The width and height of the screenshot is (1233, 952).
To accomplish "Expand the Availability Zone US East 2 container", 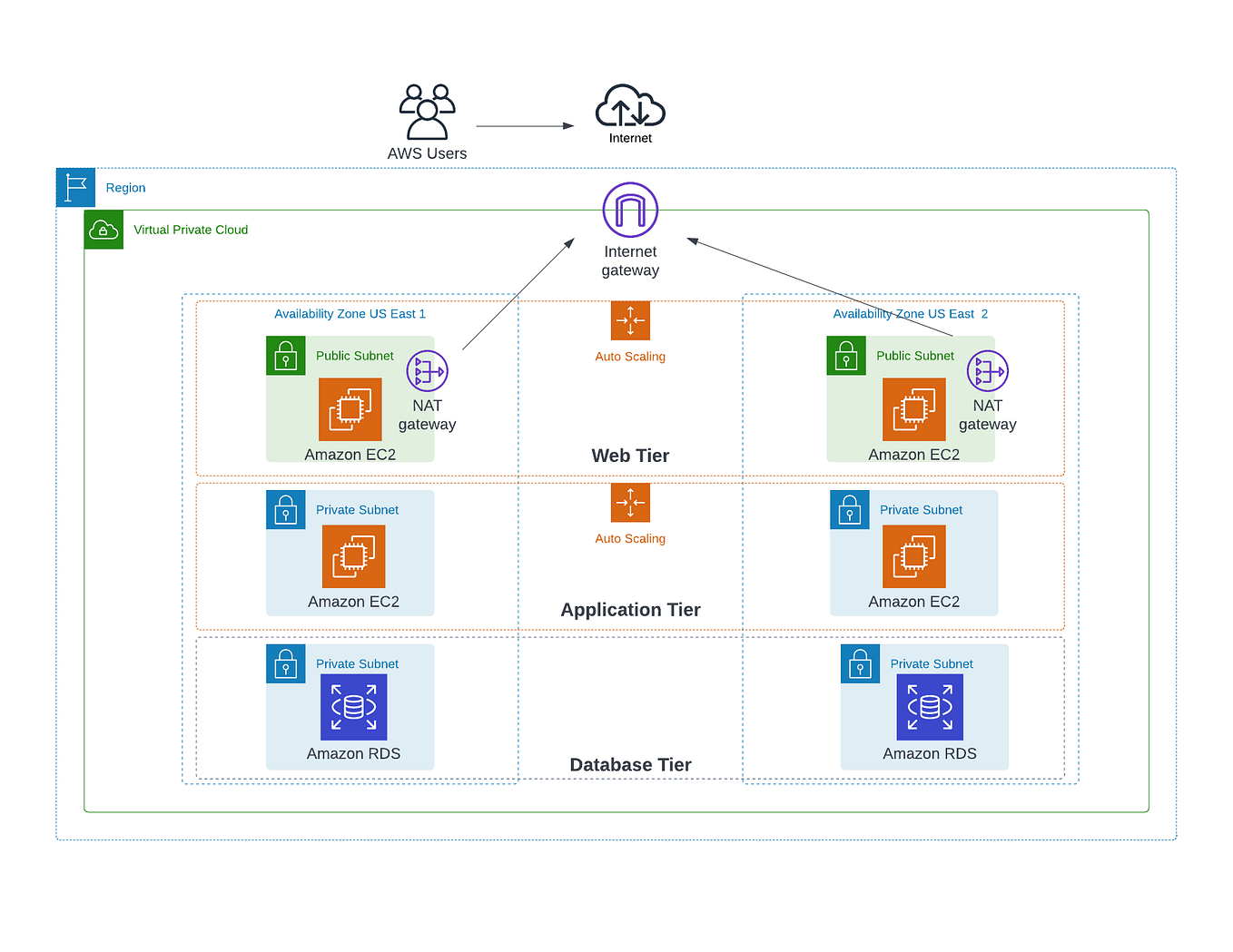I will (910, 313).
